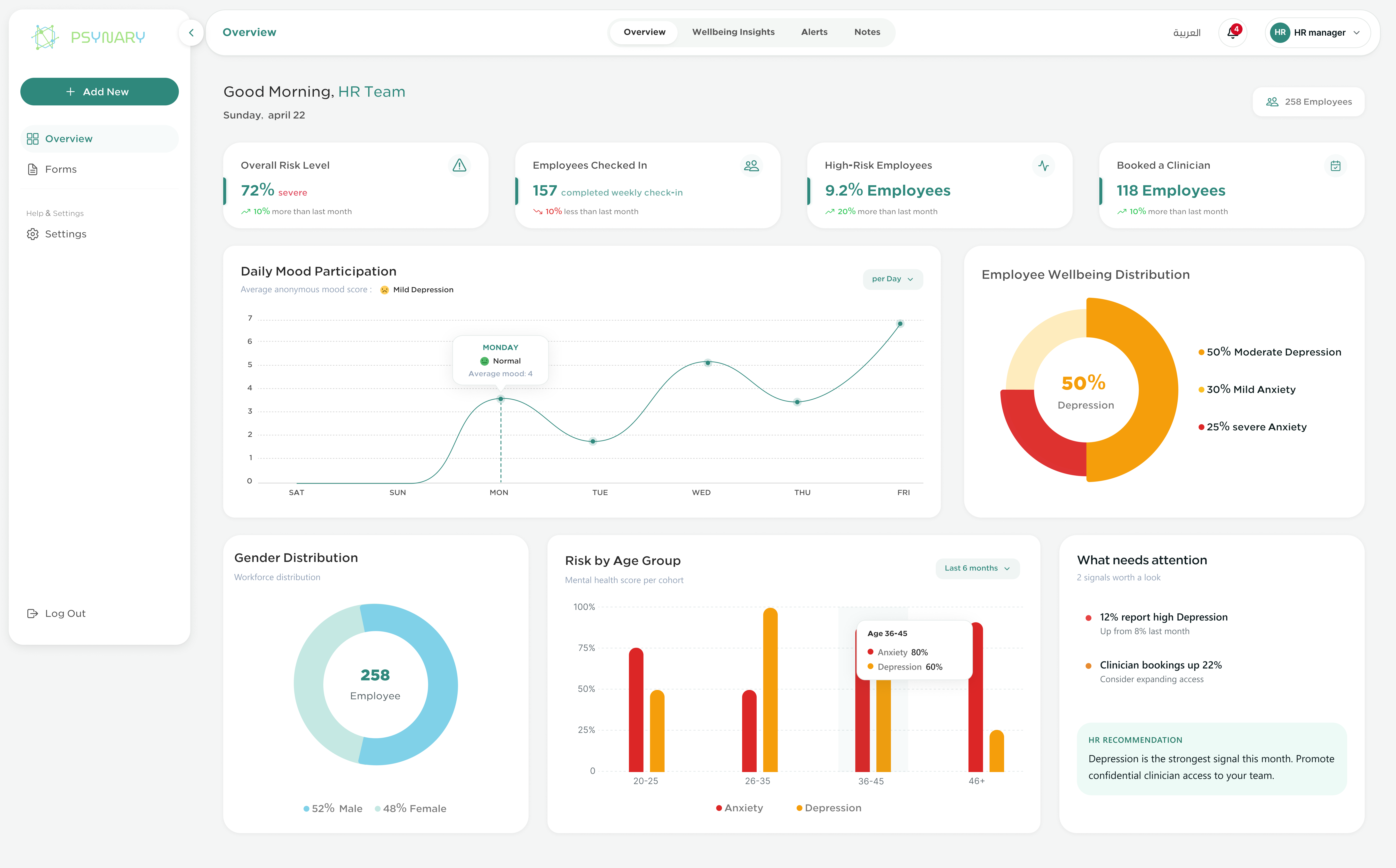The width and height of the screenshot is (1396, 868).
Task: Click the Psynary logo icon
Action: (x=45, y=37)
